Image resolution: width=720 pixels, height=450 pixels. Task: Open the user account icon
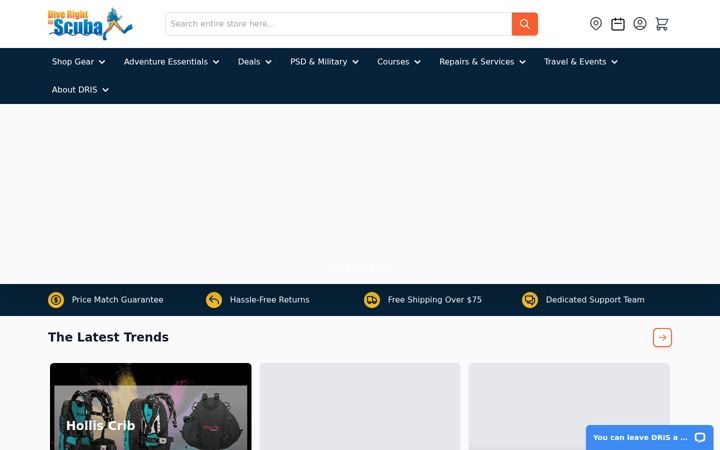coord(640,23)
